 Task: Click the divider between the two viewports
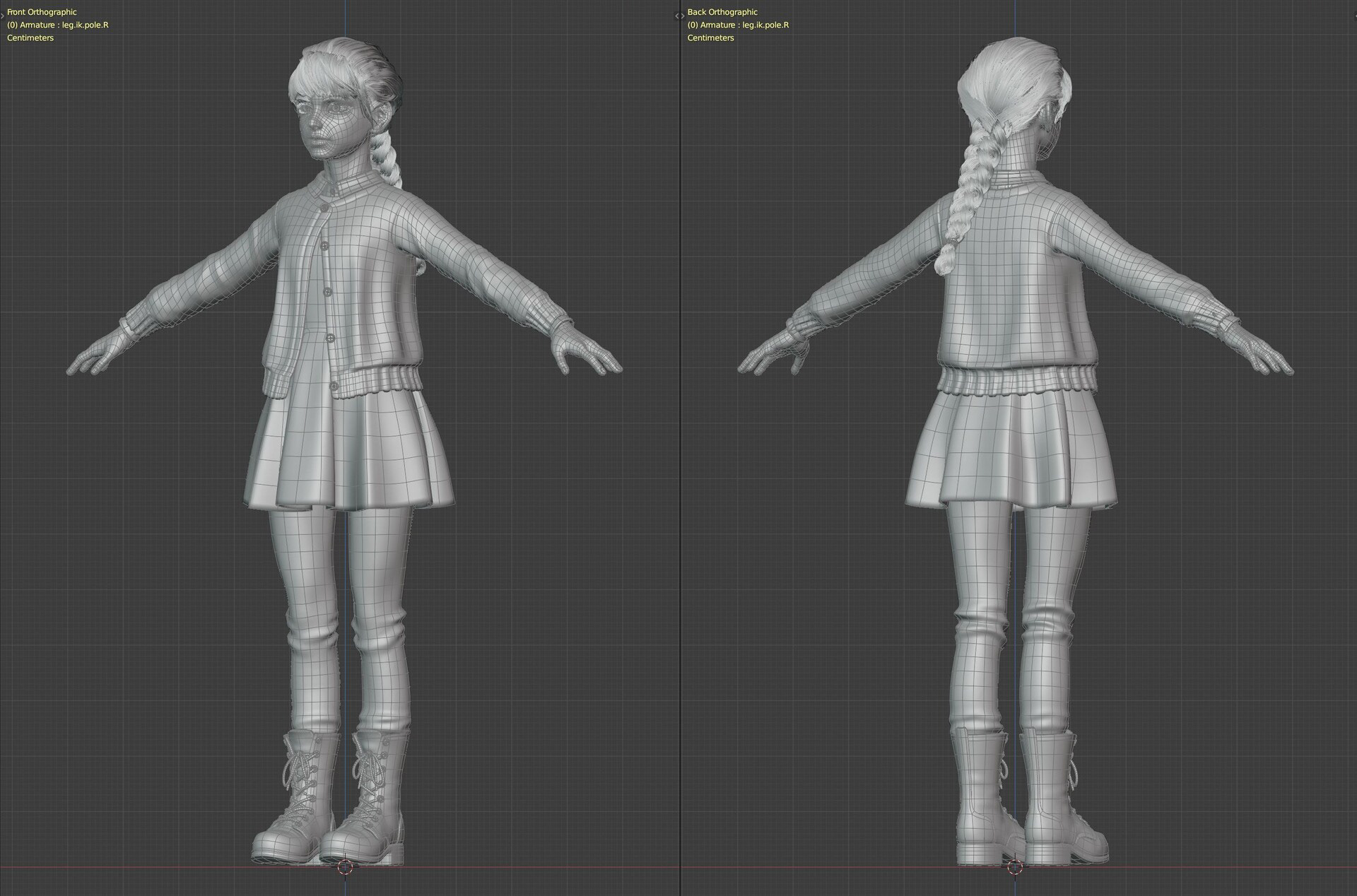[679, 452]
